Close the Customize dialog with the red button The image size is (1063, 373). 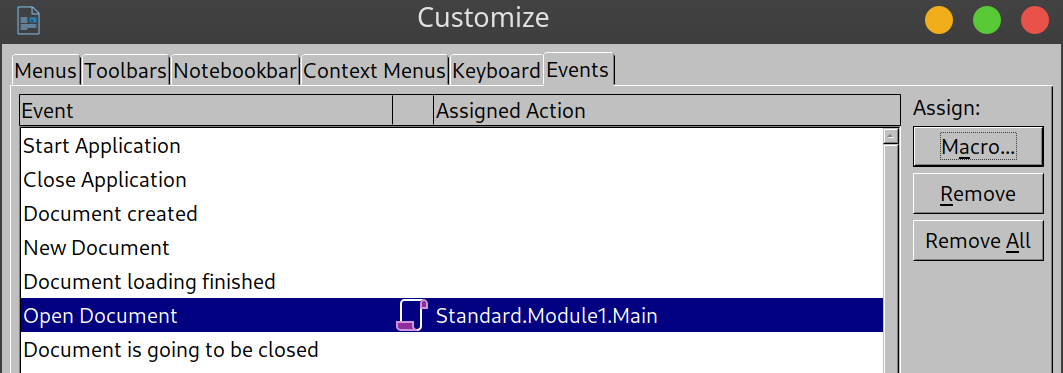pos(1035,20)
